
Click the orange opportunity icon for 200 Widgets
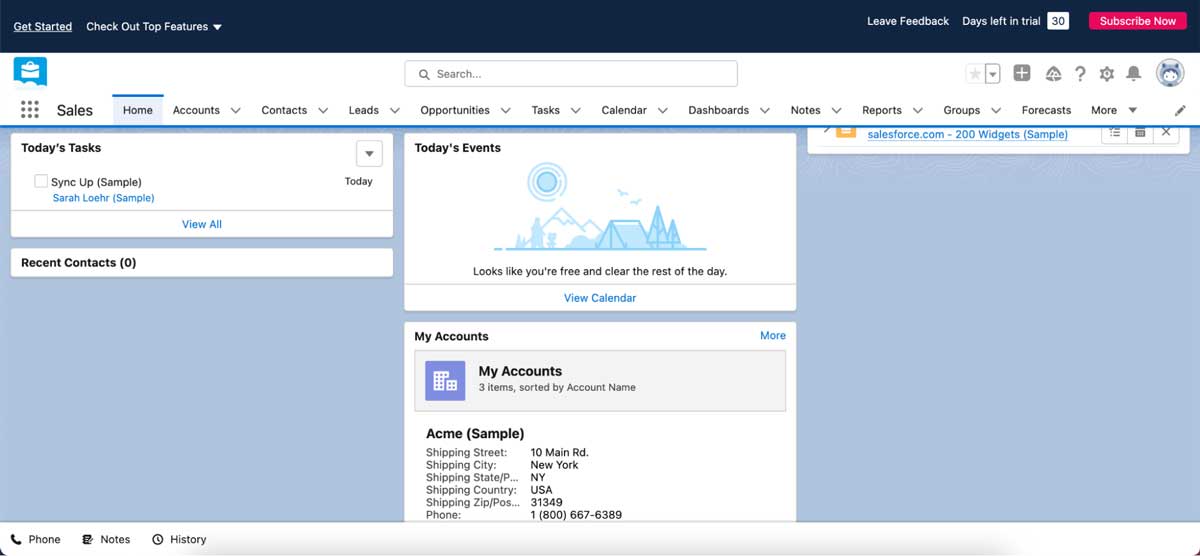point(846,132)
